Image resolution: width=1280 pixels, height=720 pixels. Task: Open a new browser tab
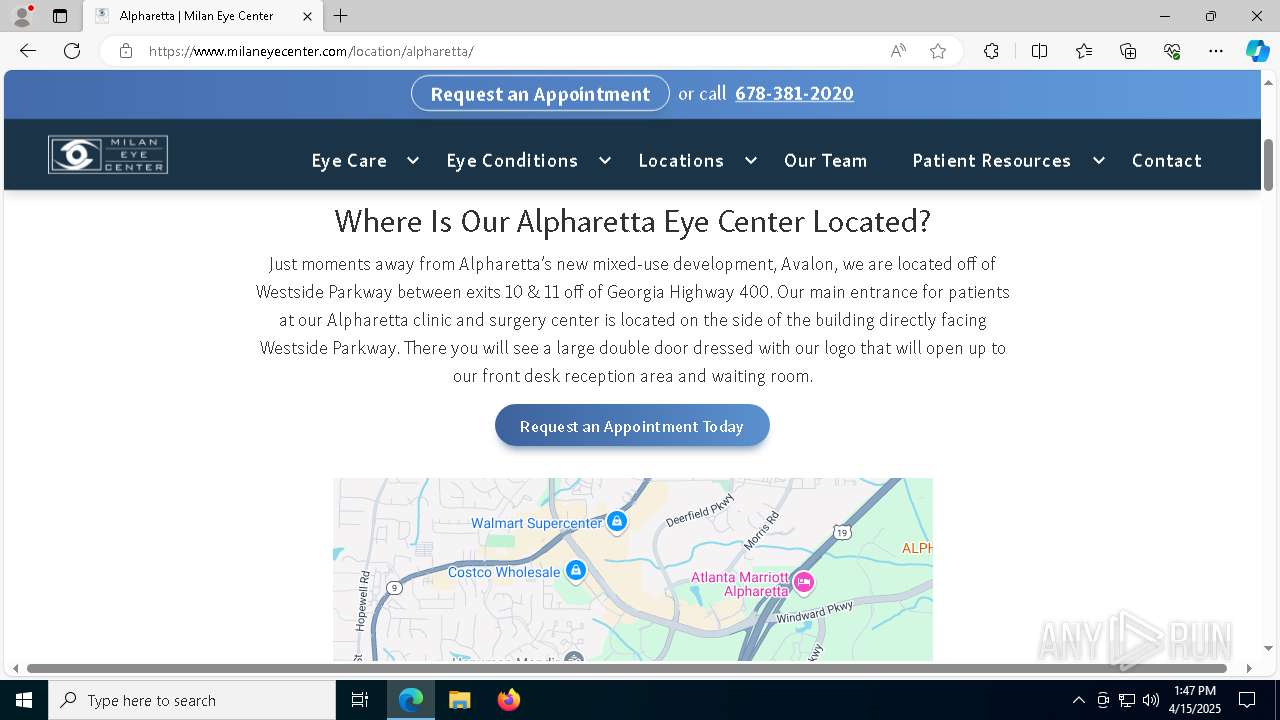pos(341,16)
